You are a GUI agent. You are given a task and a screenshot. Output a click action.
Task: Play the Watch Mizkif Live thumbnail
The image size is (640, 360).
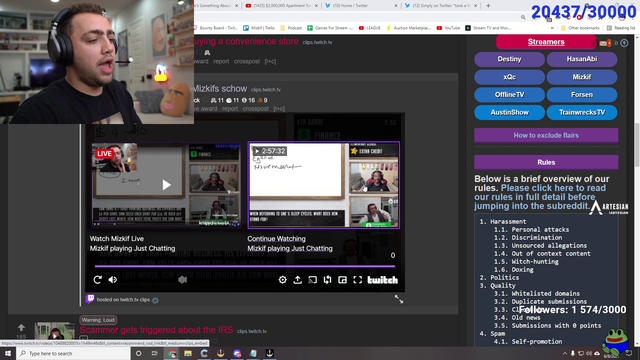coord(166,185)
